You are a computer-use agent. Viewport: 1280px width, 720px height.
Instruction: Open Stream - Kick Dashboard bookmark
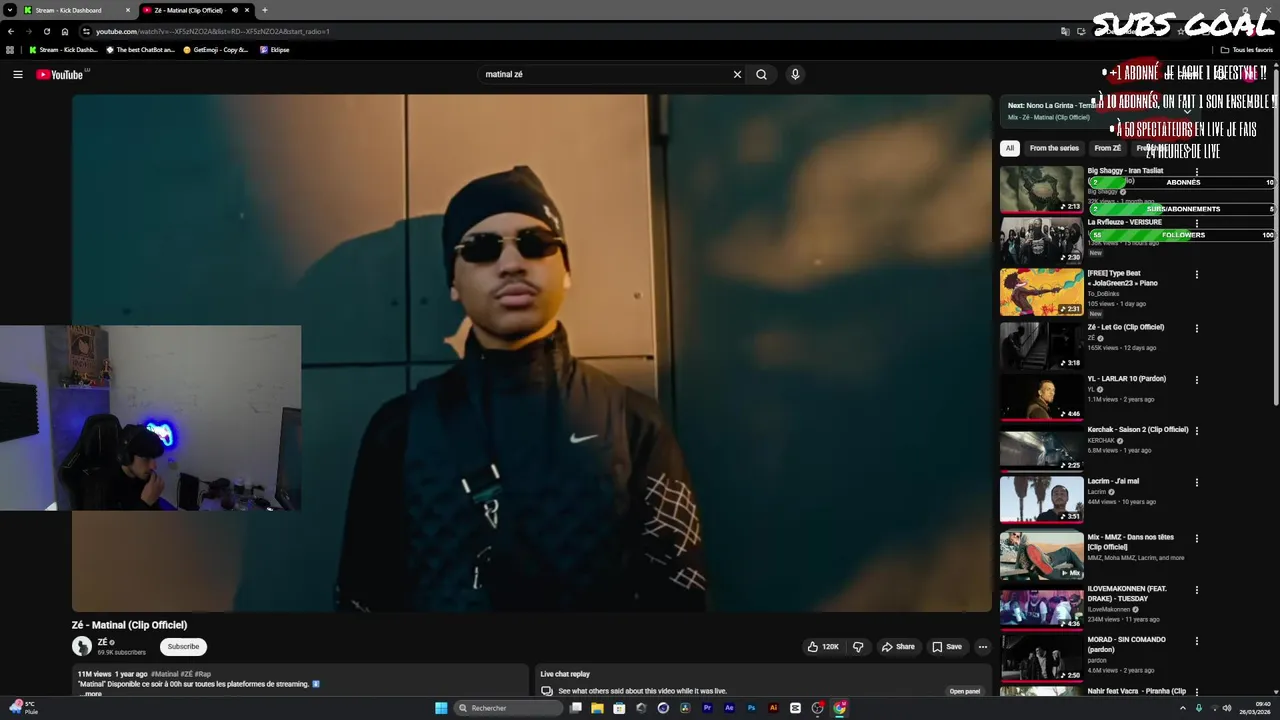[64, 49]
